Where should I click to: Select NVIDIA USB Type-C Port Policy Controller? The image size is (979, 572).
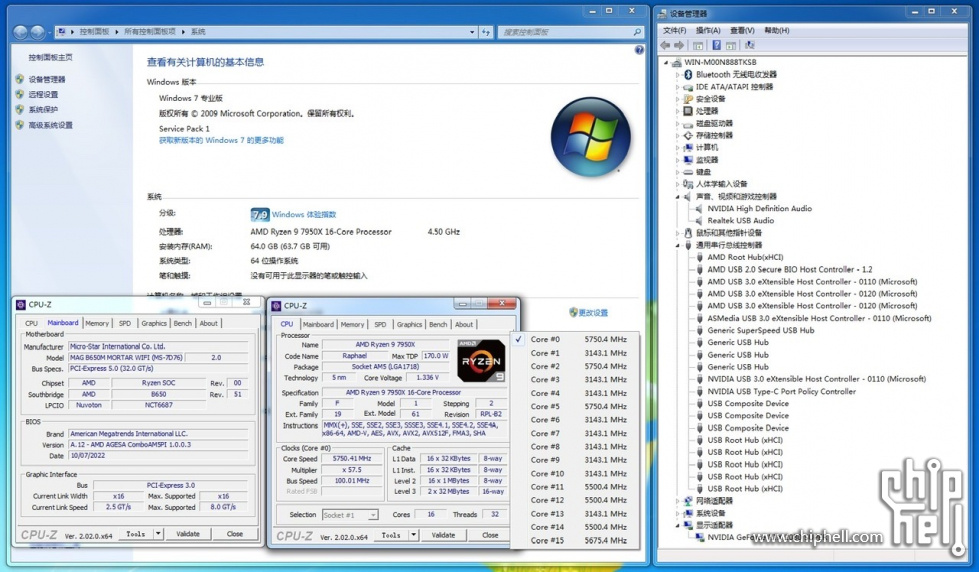point(781,392)
